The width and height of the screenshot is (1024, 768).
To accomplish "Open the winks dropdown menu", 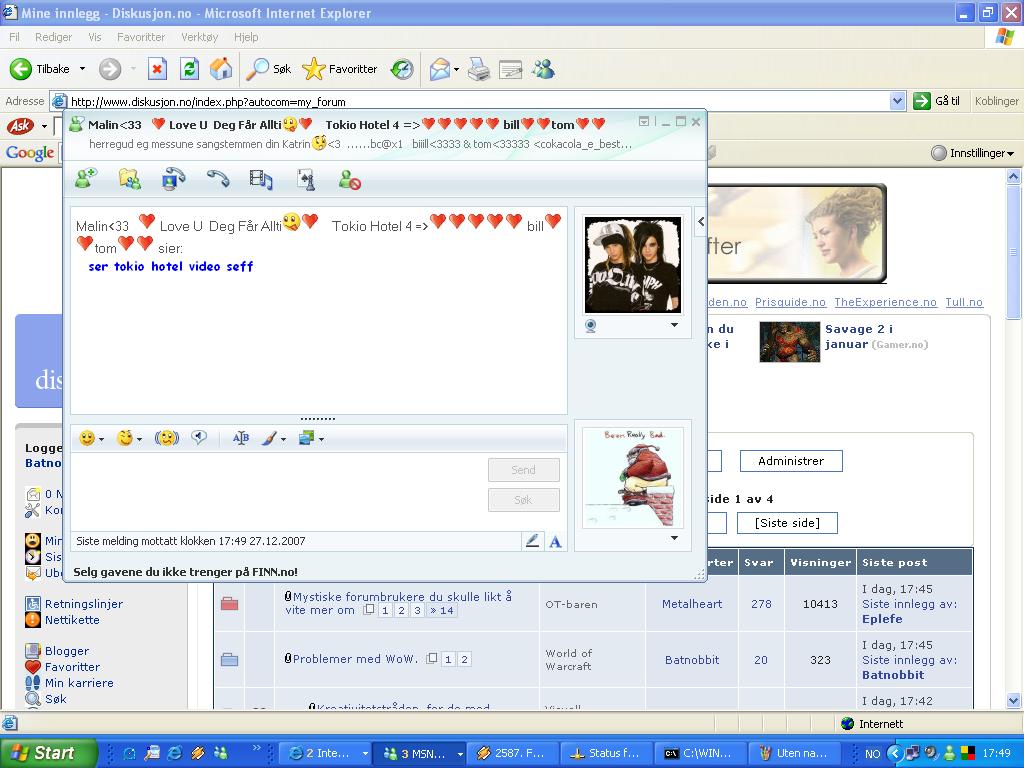I will tap(139, 439).
